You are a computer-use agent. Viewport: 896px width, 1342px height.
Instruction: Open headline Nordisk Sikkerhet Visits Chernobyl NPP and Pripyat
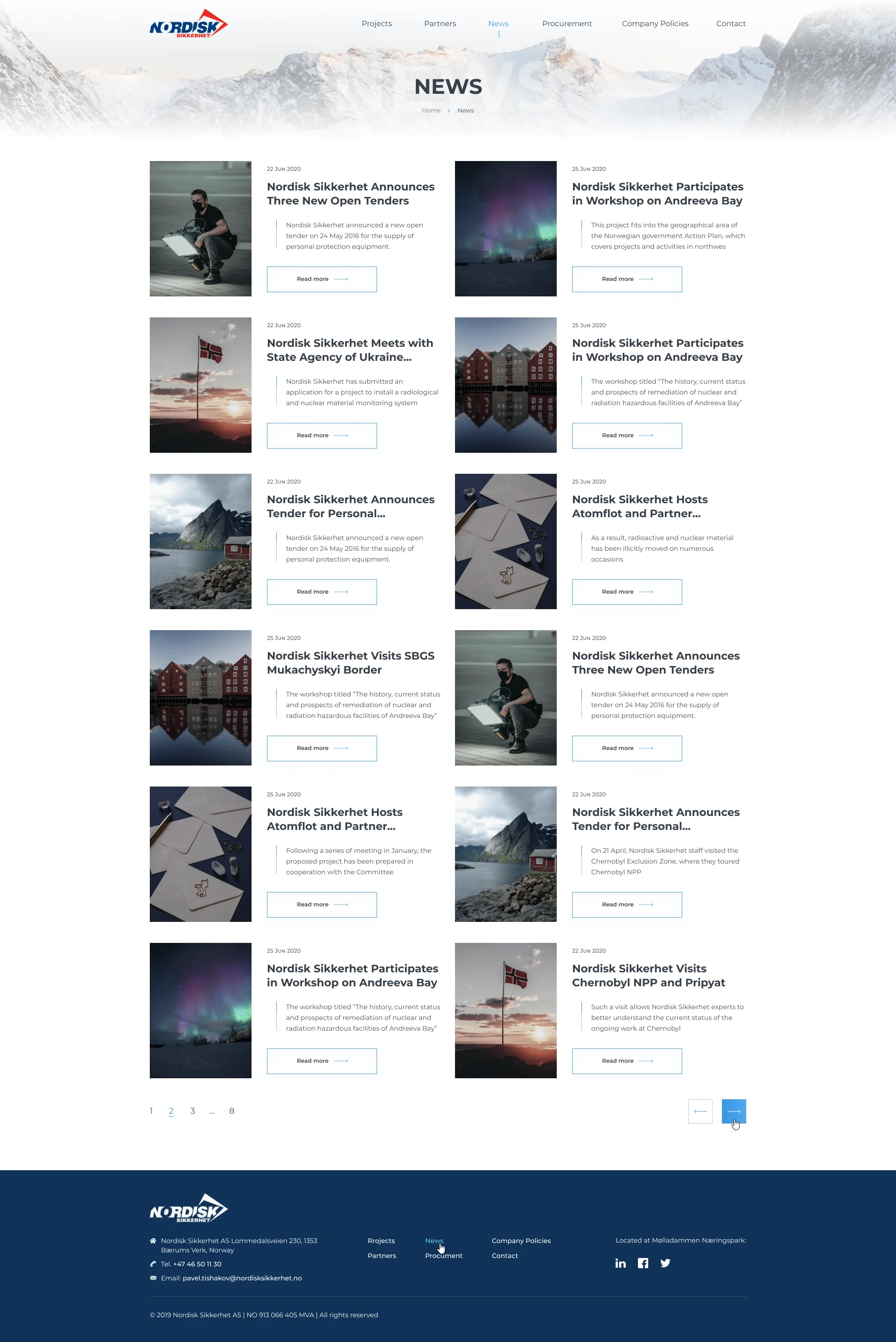pyautogui.click(x=648, y=975)
